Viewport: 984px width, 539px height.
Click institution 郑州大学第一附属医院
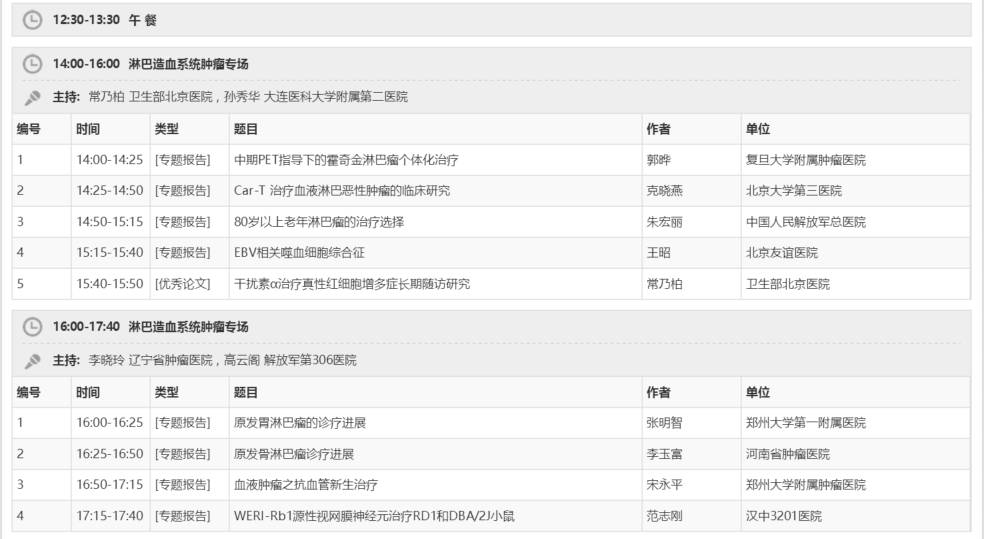coord(806,423)
